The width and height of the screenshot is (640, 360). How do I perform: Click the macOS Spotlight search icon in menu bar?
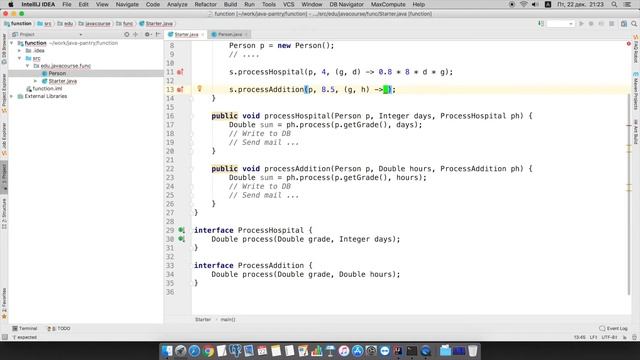pyautogui.click(x=614, y=4)
